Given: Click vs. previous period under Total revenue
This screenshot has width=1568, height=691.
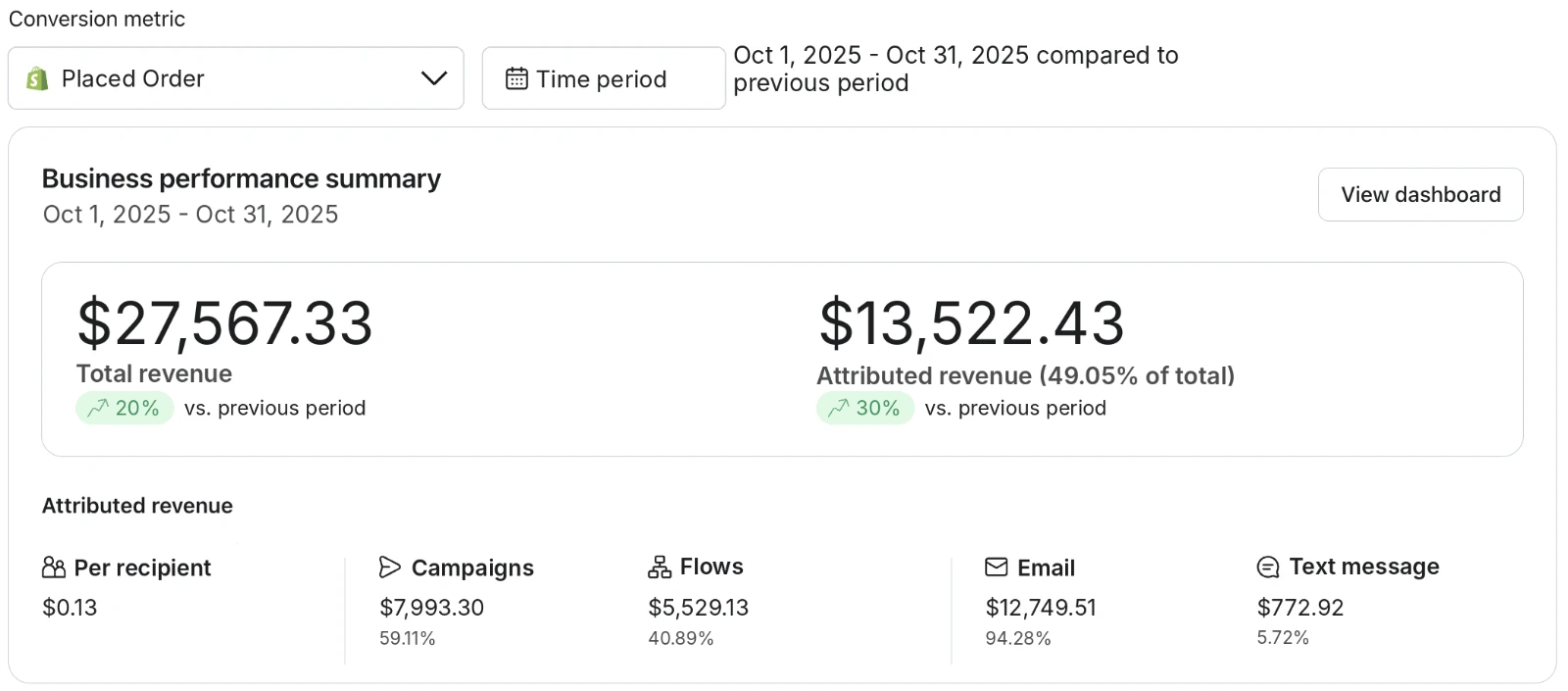Looking at the screenshot, I should click(274, 408).
